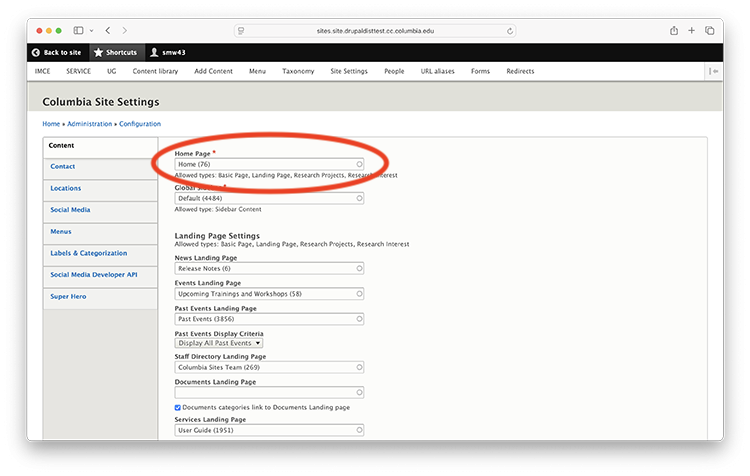Click the User Guide (1951) autocomplete circle
Image resolution: width=750 pixels, height=476 pixels.
pos(359,431)
